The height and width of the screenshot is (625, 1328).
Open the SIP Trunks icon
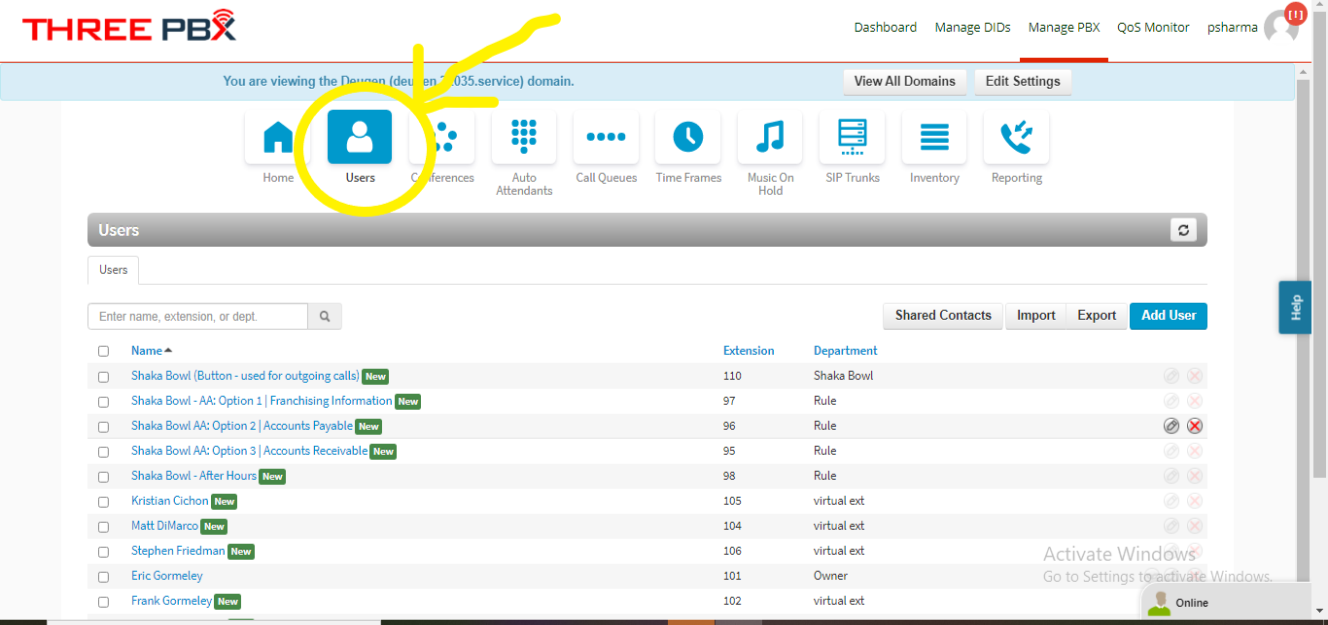click(852, 137)
